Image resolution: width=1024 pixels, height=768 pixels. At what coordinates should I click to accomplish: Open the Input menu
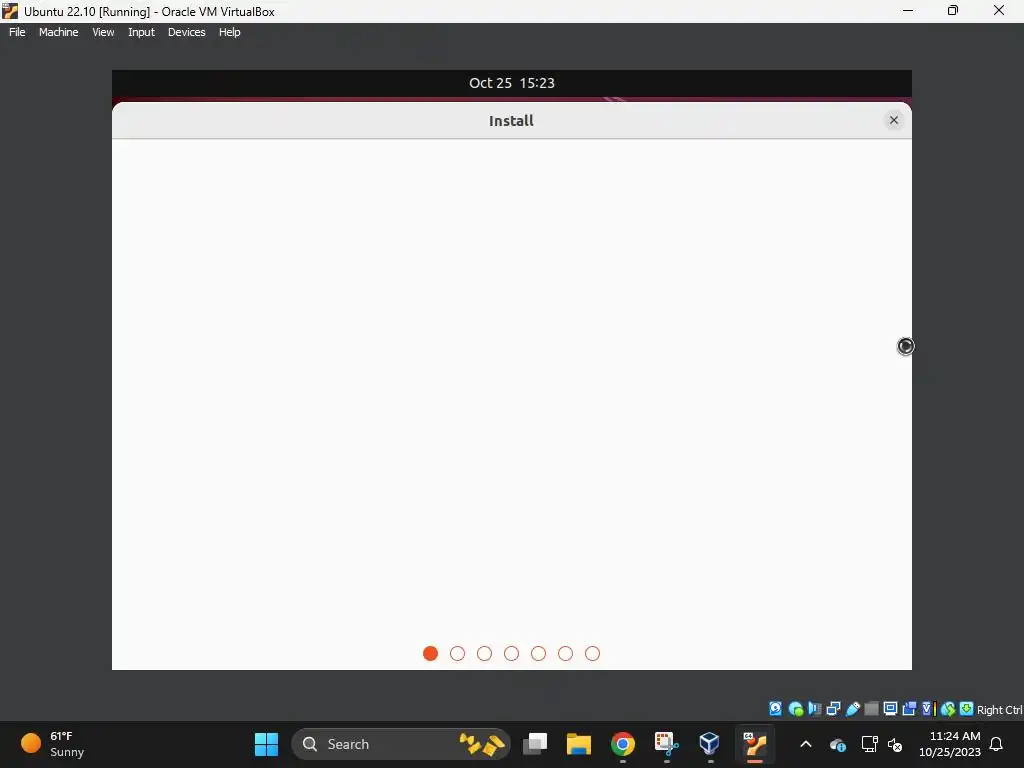tap(141, 32)
